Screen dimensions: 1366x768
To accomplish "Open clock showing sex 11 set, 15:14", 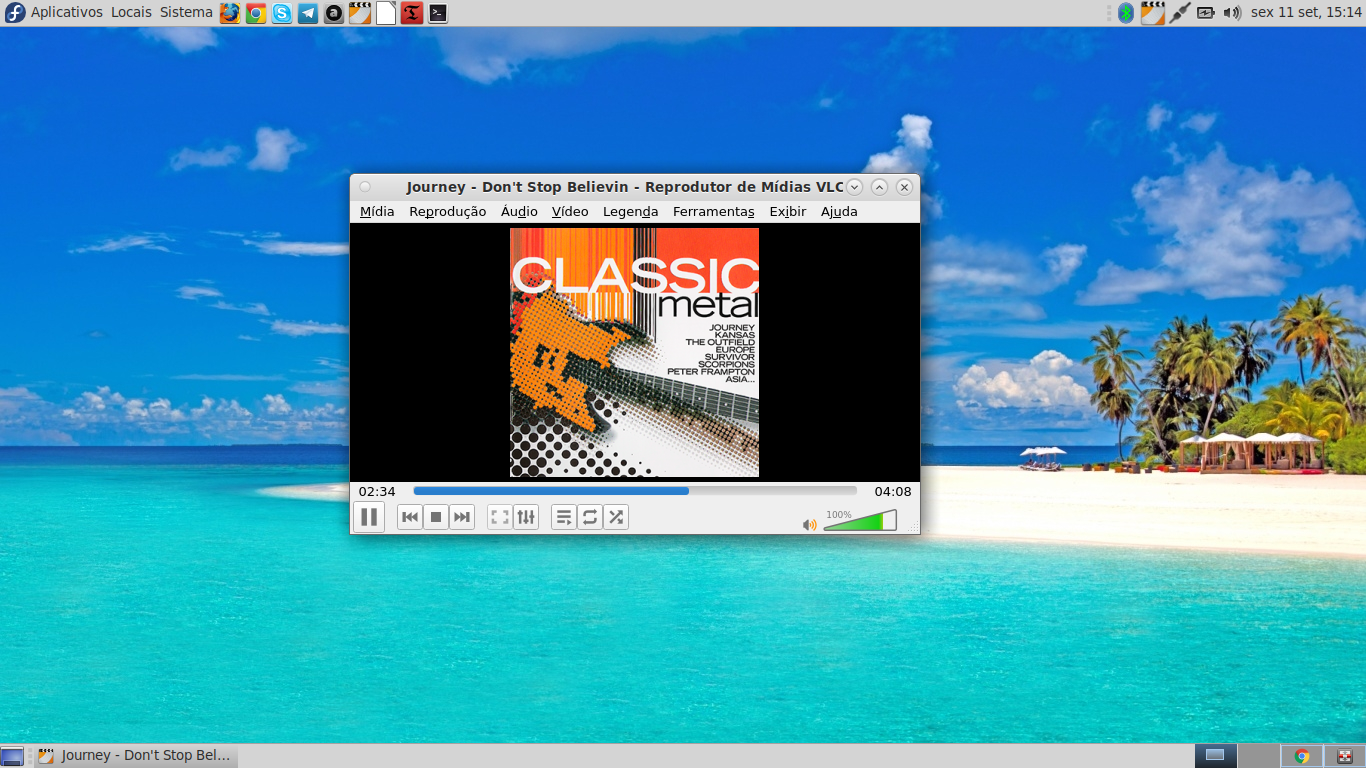I will point(1306,12).
